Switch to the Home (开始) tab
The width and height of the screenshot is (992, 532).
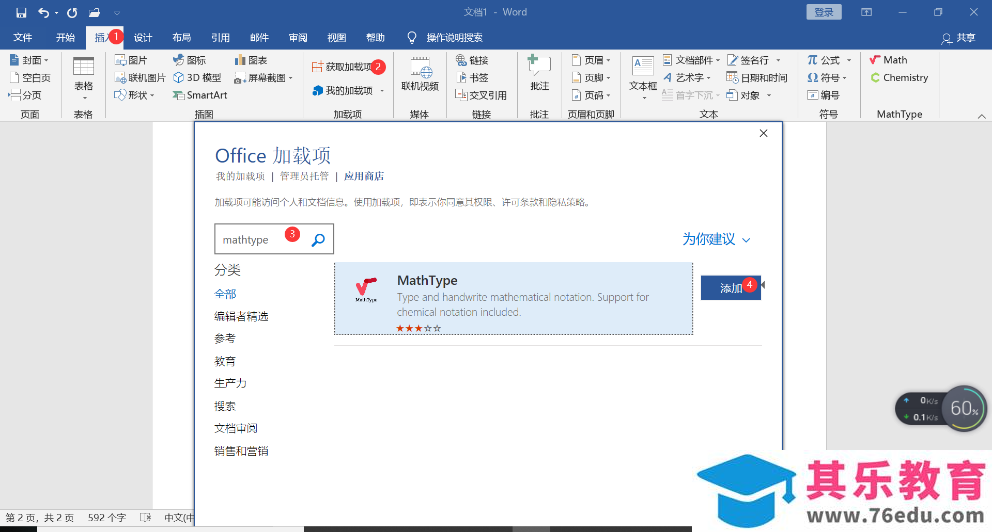(x=65, y=37)
